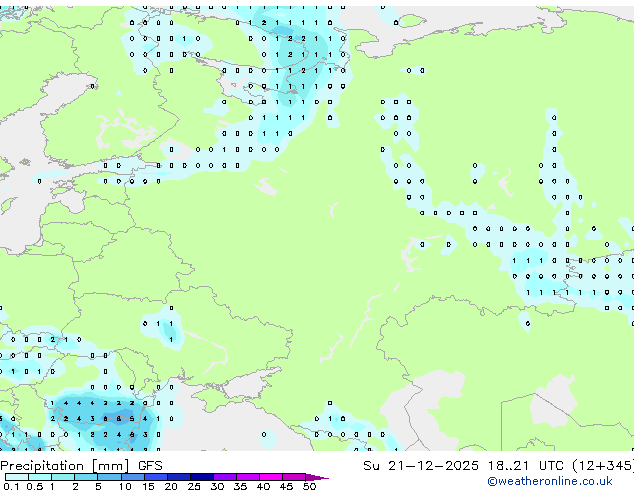
Task: Pick the 45–50 mm legend swatch
Action: click(x=294, y=477)
